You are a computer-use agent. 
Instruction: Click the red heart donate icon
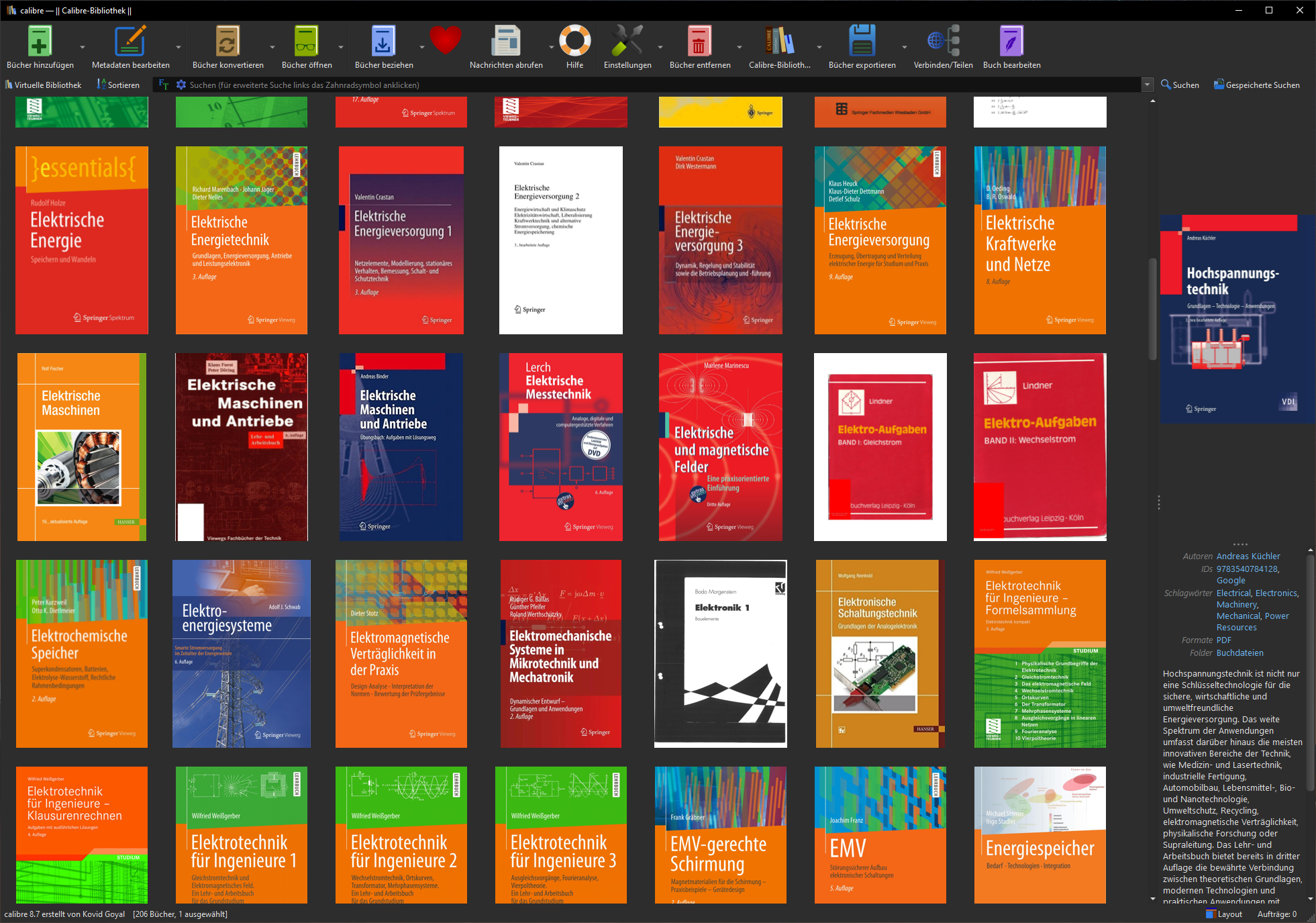(446, 40)
